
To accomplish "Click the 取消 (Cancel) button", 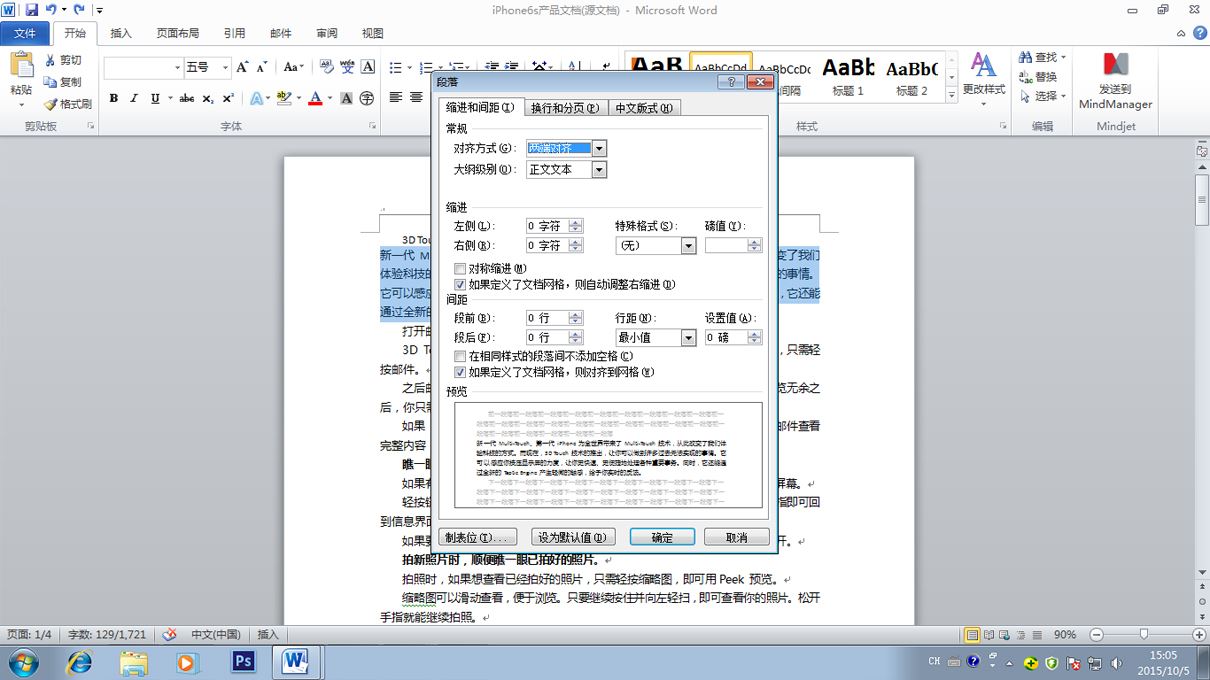I will coord(737,537).
